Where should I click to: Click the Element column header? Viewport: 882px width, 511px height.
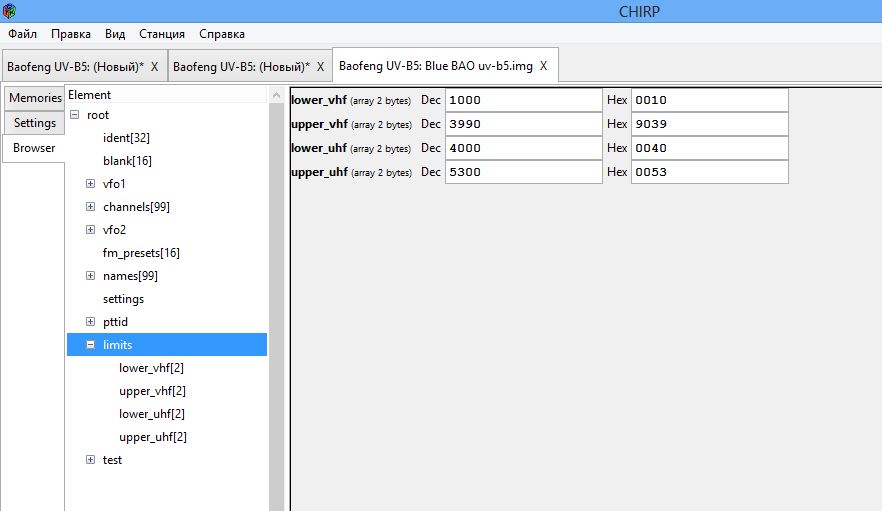click(x=166, y=95)
